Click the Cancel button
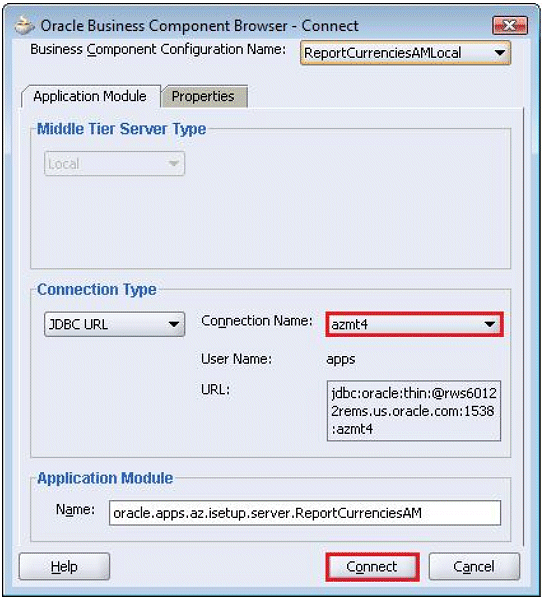The height and width of the screenshot is (601, 544). [474, 567]
